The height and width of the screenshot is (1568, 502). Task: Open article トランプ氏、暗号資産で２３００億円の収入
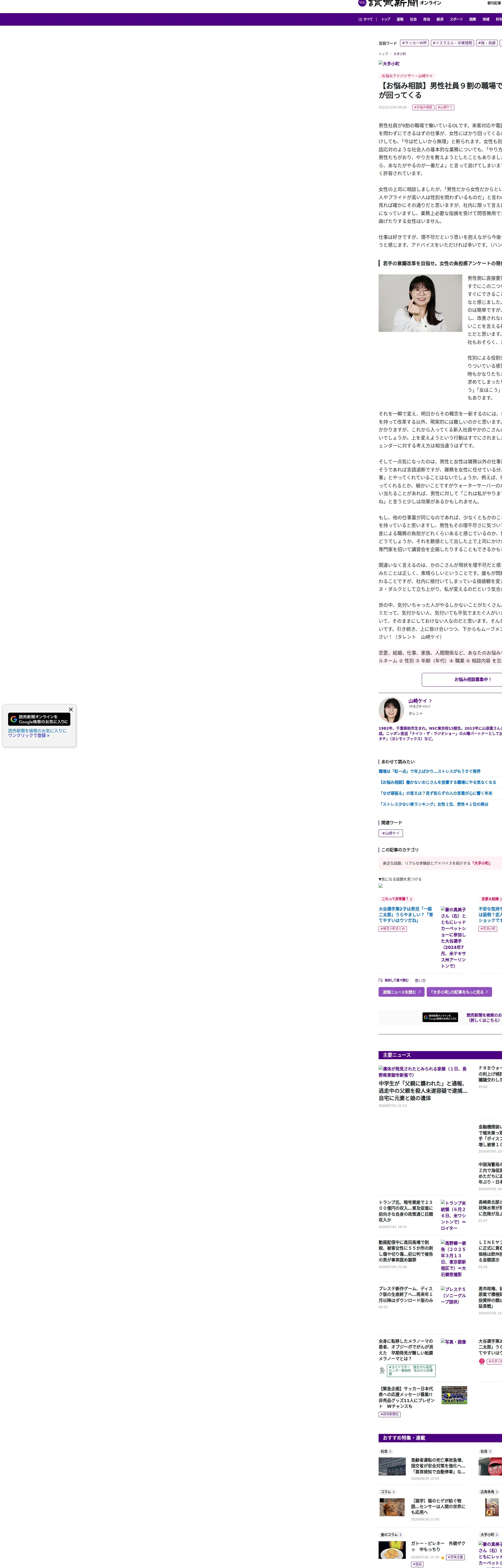[x=406, y=1211]
